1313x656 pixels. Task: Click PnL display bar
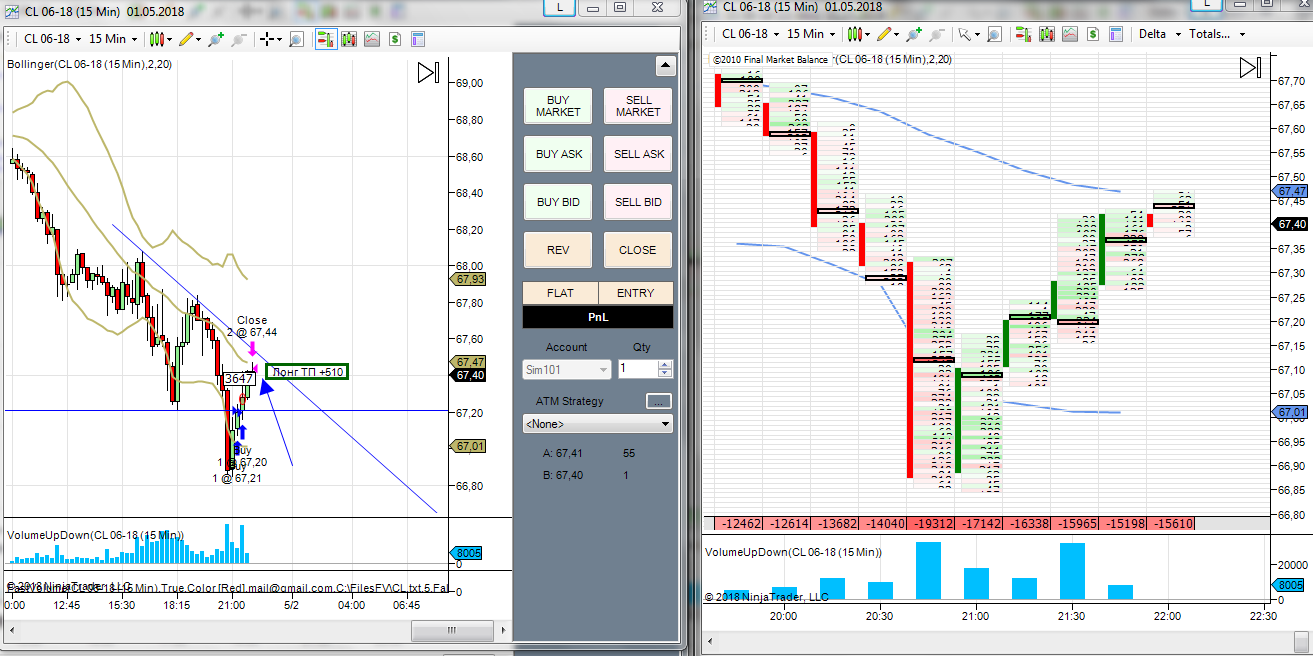coord(598,317)
